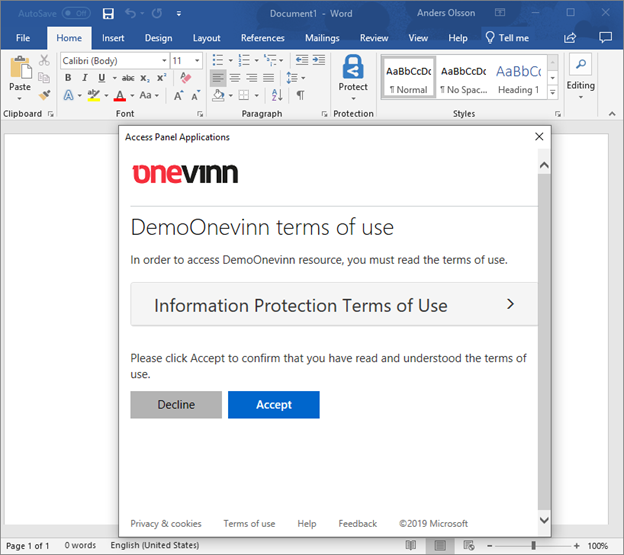This screenshot has width=624, height=555.
Task: Open the Insert ribbon tab
Action: tap(113, 38)
